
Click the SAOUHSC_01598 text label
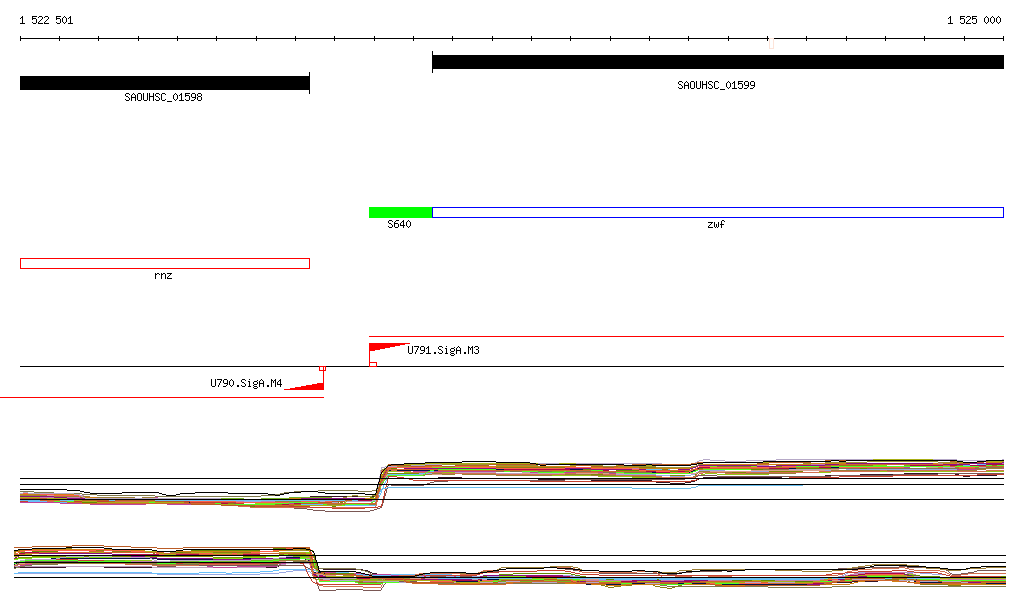click(x=163, y=98)
